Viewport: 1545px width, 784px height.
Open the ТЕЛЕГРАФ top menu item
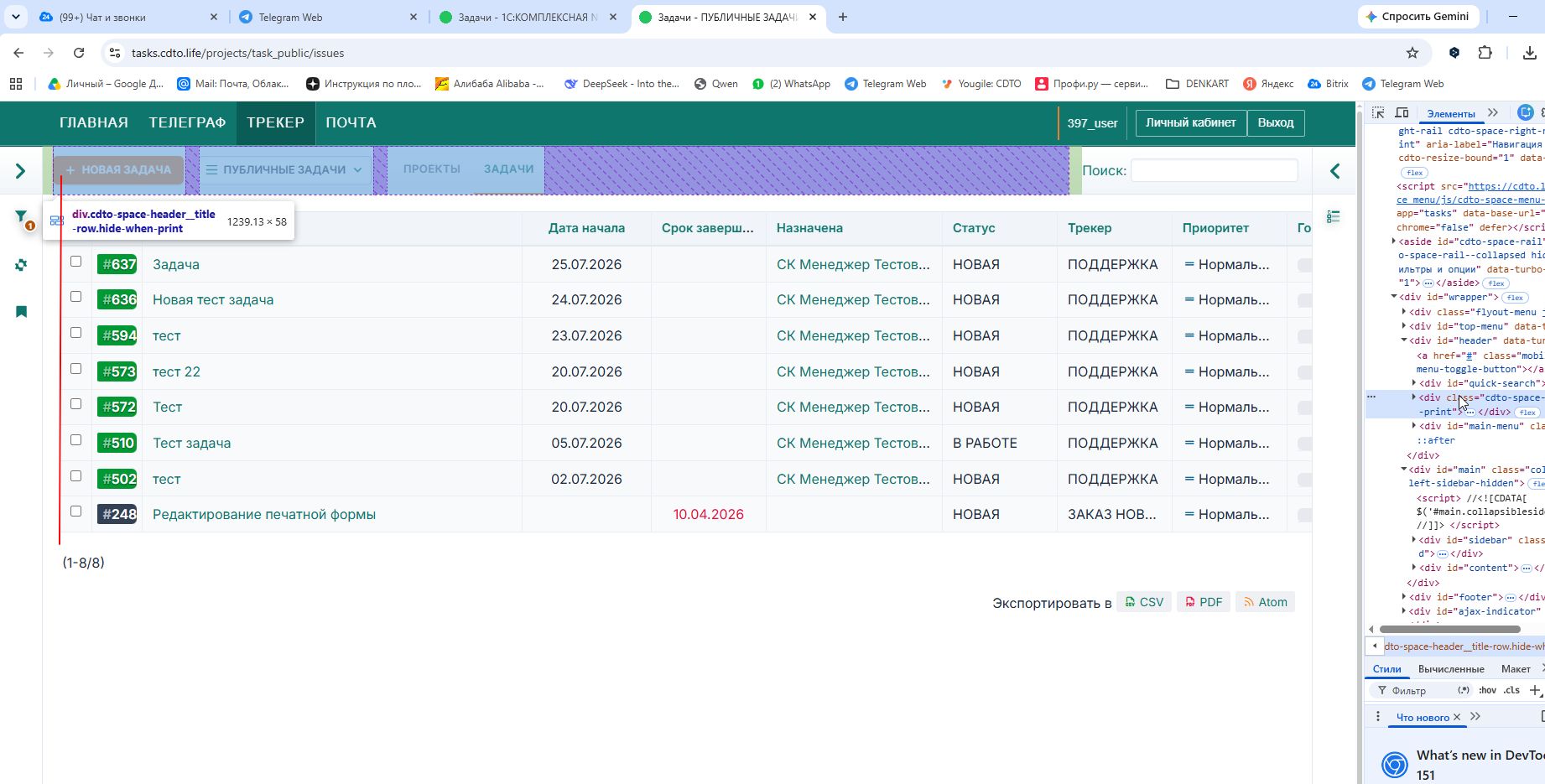coord(187,122)
